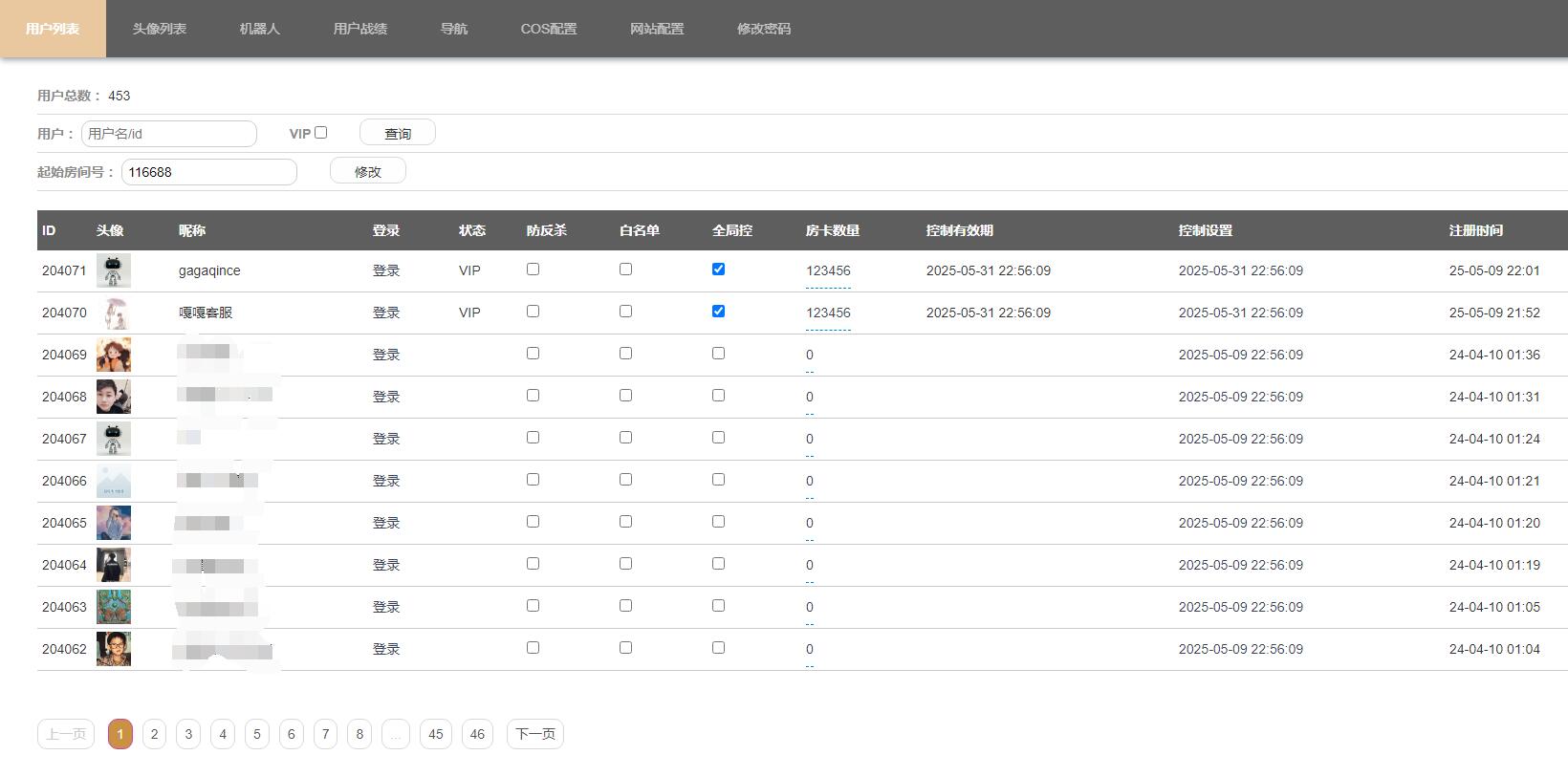Select the 用户列表 tab
1568x777 pixels.
[53, 29]
